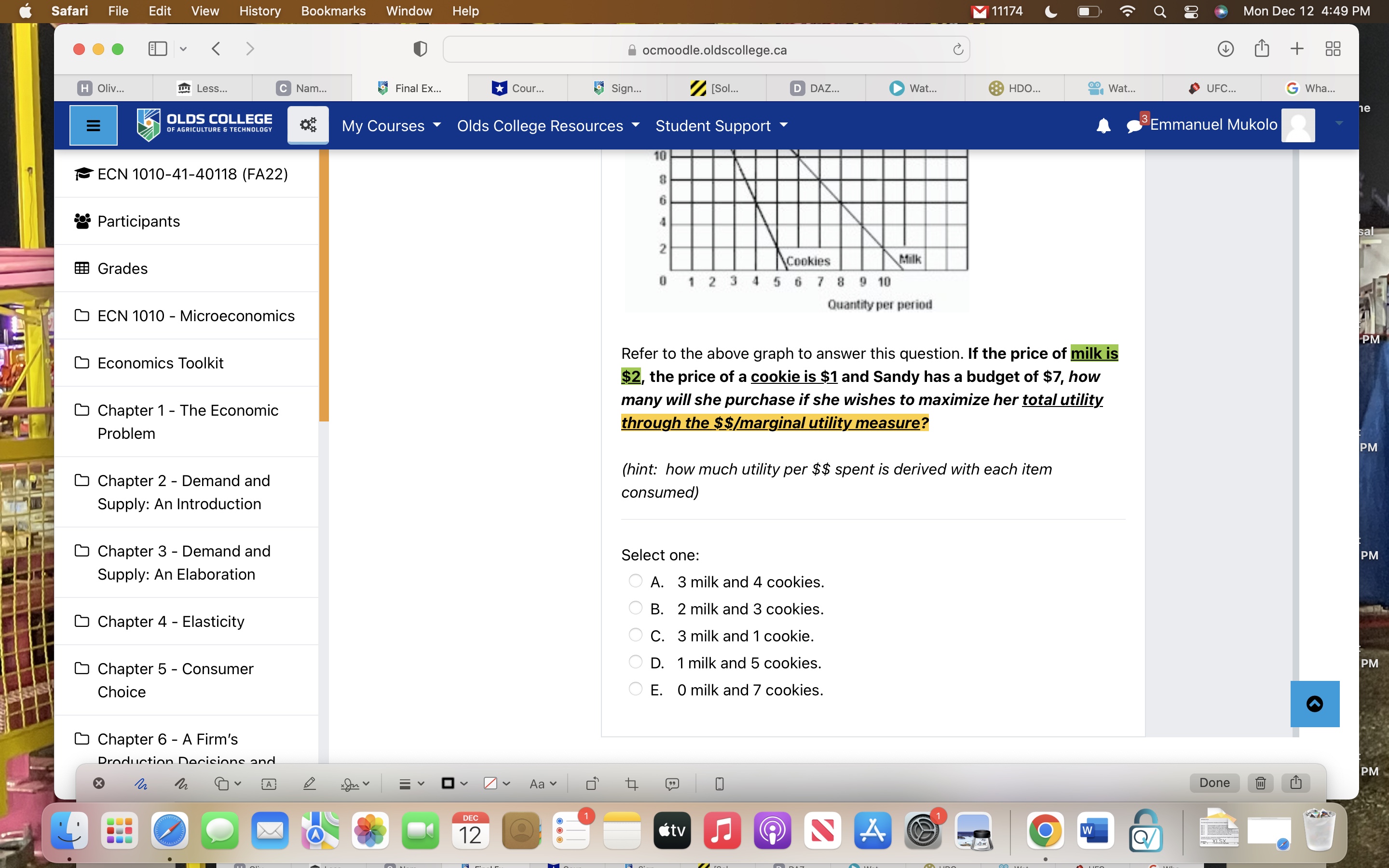Launch Google Chrome from the Dock
1389x868 pixels.
tap(1045, 830)
